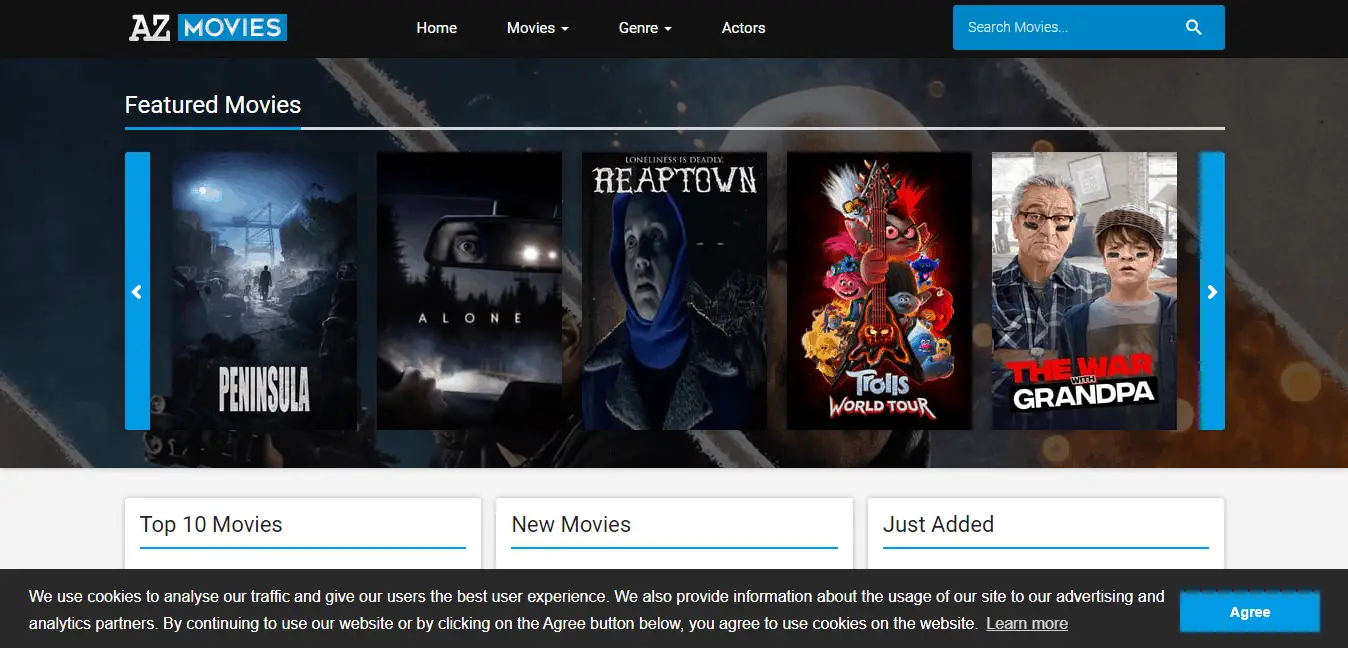Screen dimensions: 1348x648
Task: Follow the Learn more cookie link
Action: pyautogui.click(x=1027, y=623)
